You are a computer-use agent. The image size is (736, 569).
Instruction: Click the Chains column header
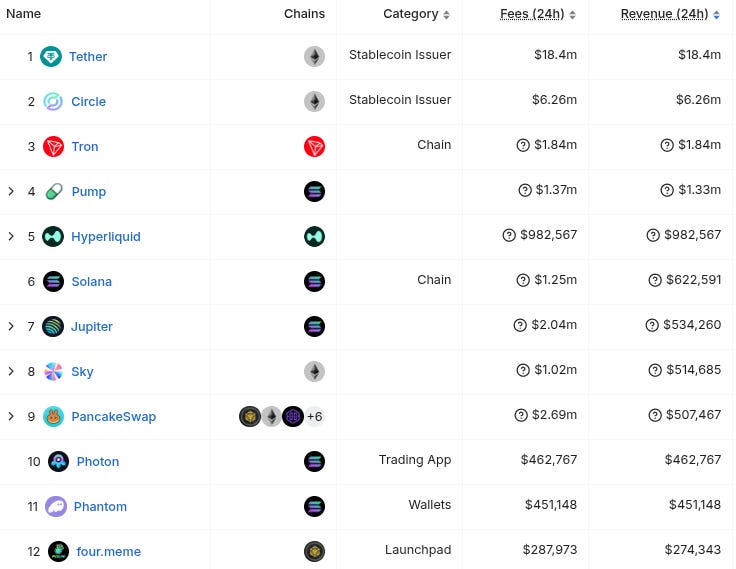(x=304, y=14)
